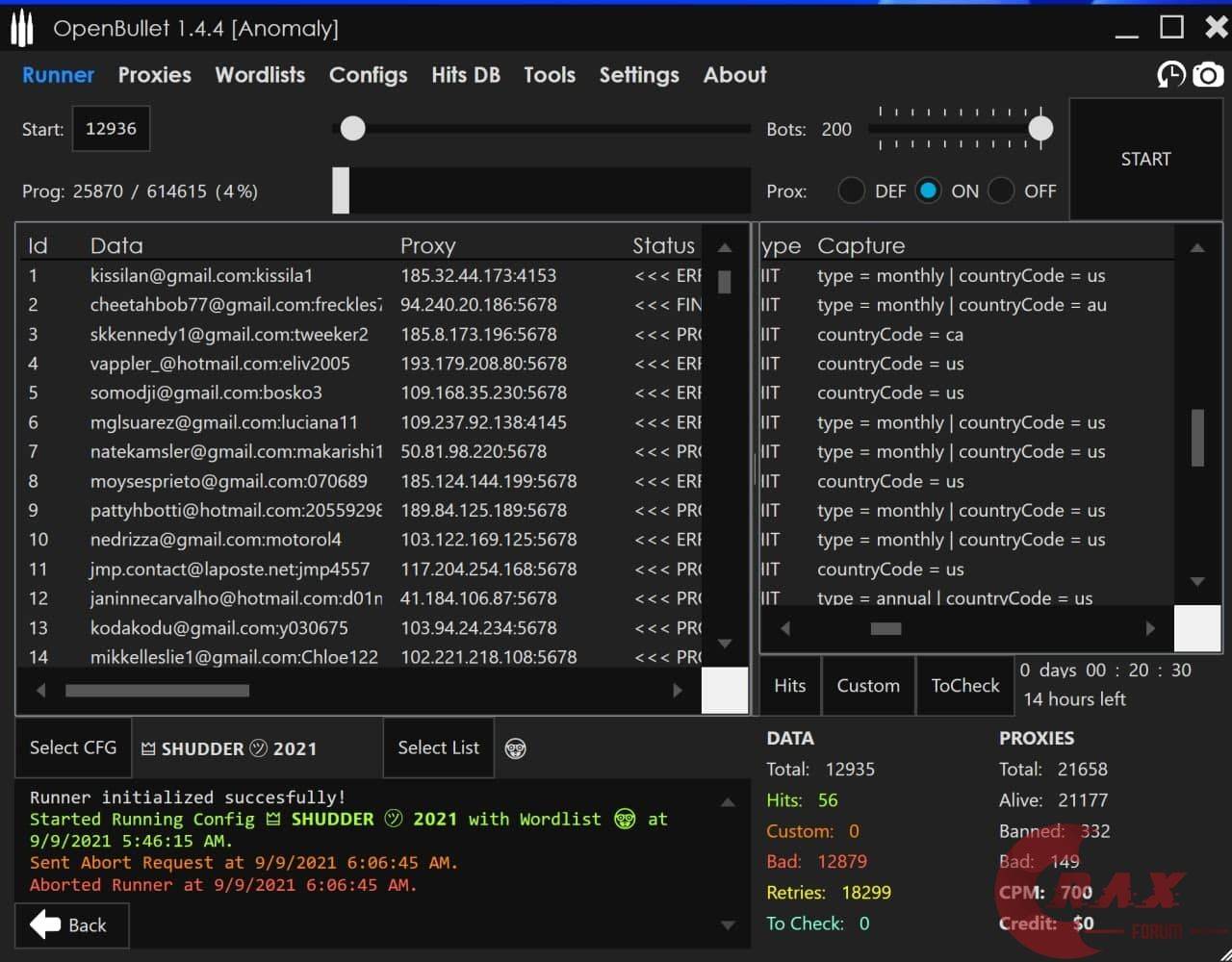Click the 'Retries: 18299' statistic
This screenshot has width=1232, height=962.
point(829,892)
